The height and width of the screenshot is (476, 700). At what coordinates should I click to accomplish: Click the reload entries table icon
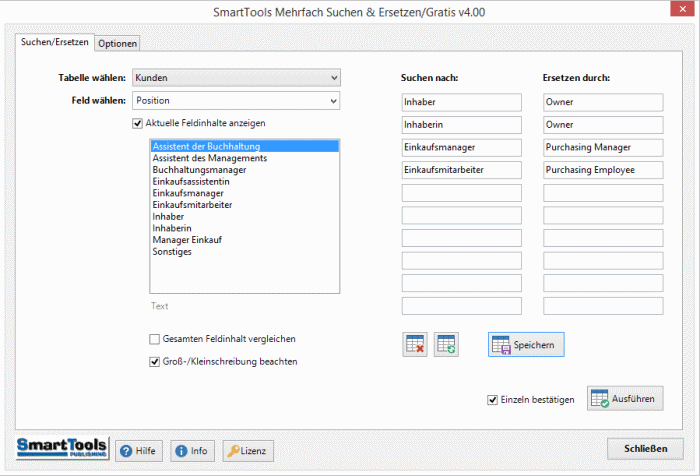point(446,344)
